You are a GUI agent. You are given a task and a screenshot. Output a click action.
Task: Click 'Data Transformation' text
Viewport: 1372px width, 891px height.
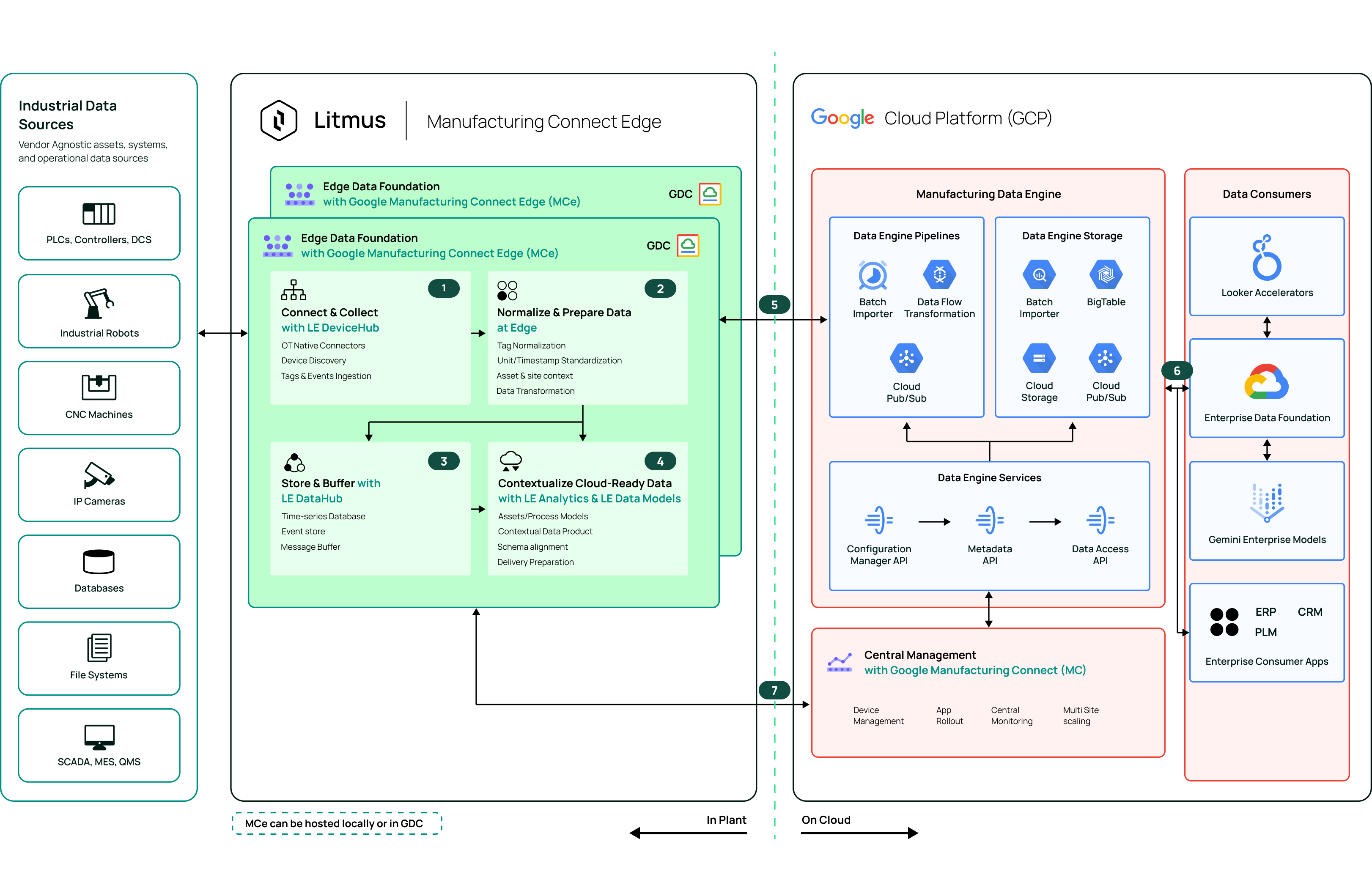535,391
